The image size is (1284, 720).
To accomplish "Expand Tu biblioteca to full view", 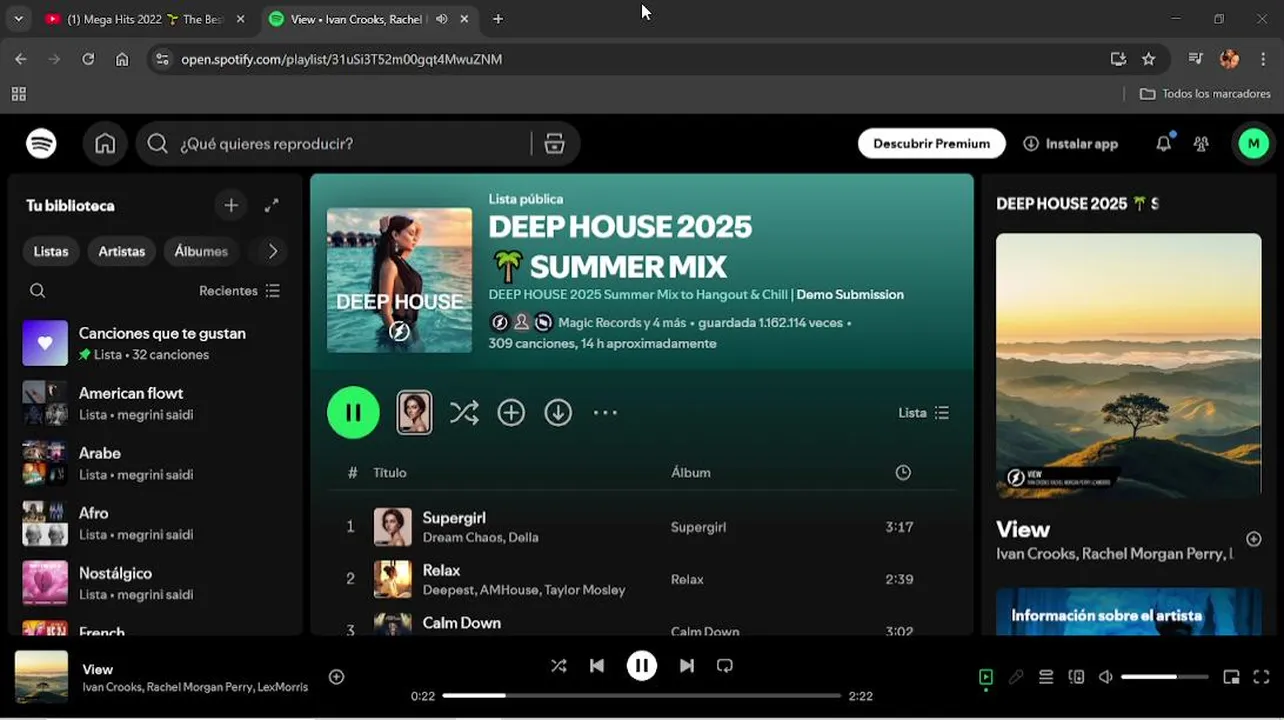I will click(x=271, y=205).
